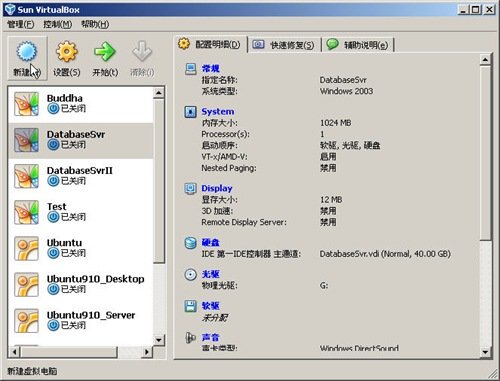Click the General (常规) section icon
This screenshot has height=381, width=500.
point(190,69)
